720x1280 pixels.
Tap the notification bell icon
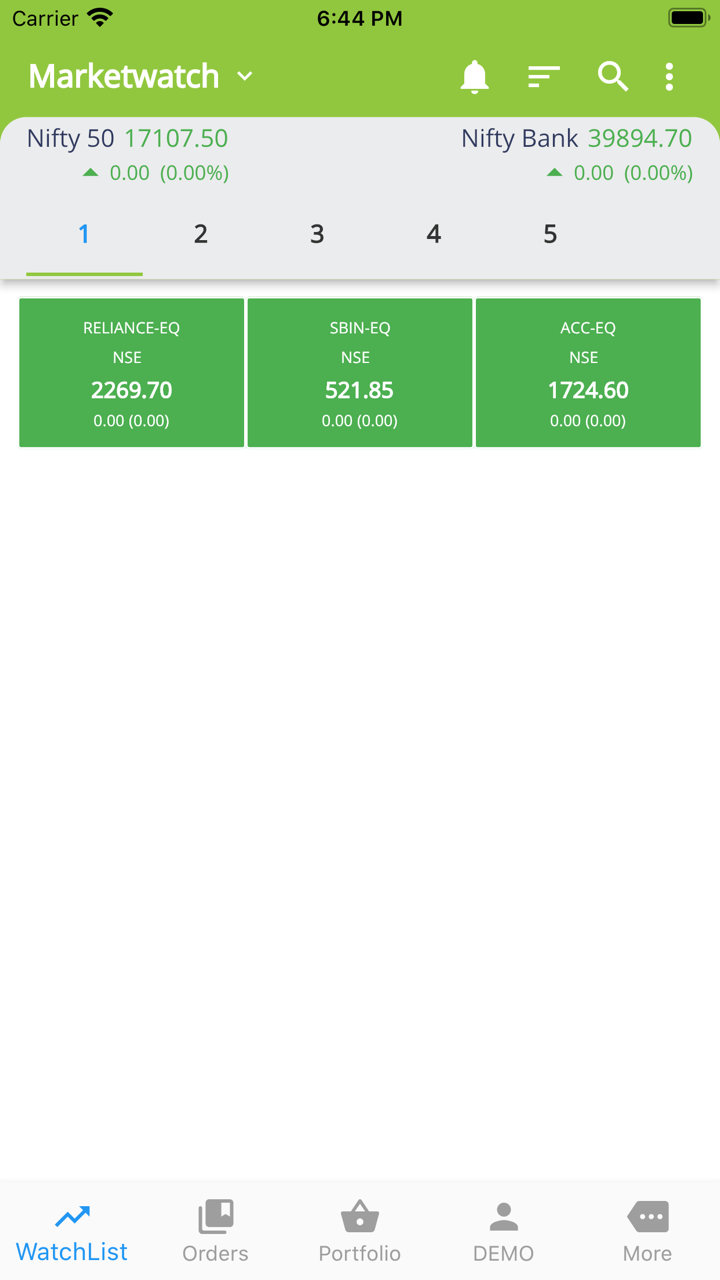coord(474,77)
